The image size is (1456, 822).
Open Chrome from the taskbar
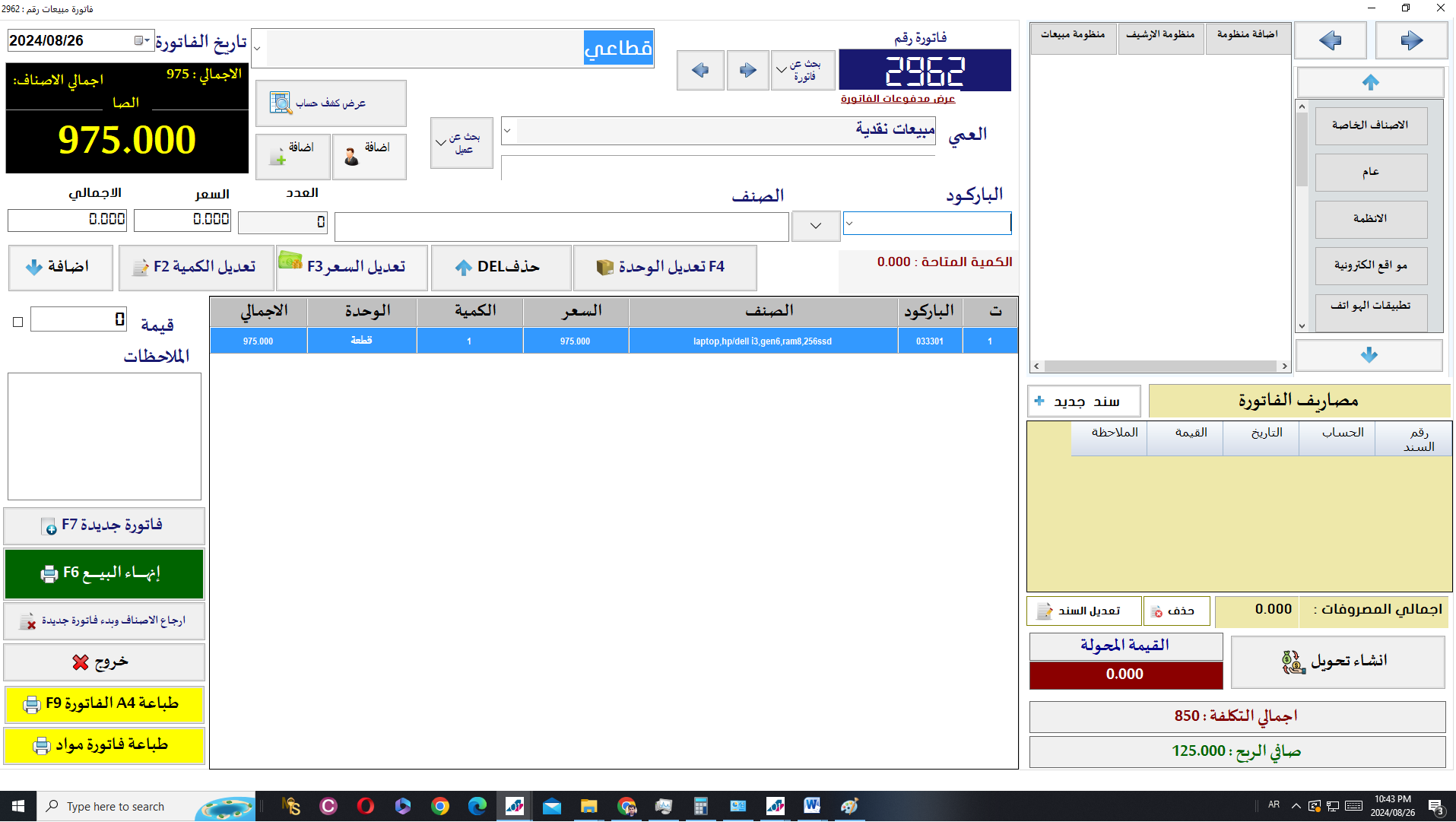click(440, 806)
